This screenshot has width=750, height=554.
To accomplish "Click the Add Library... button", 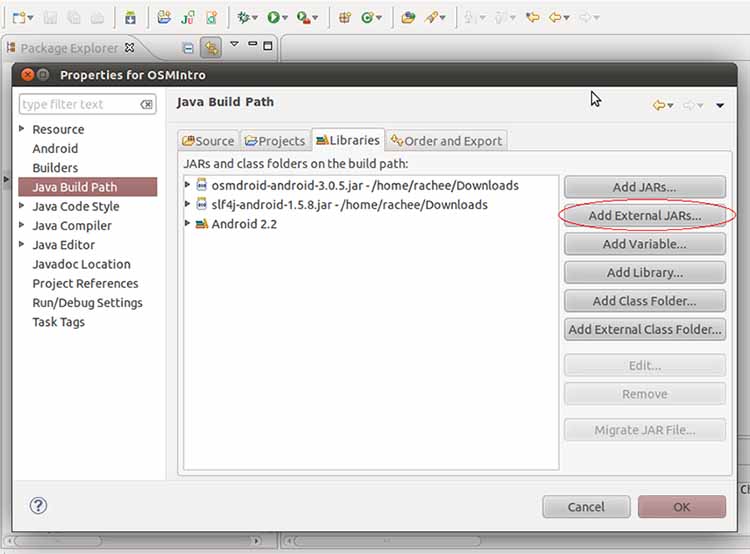I will [645, 273].
